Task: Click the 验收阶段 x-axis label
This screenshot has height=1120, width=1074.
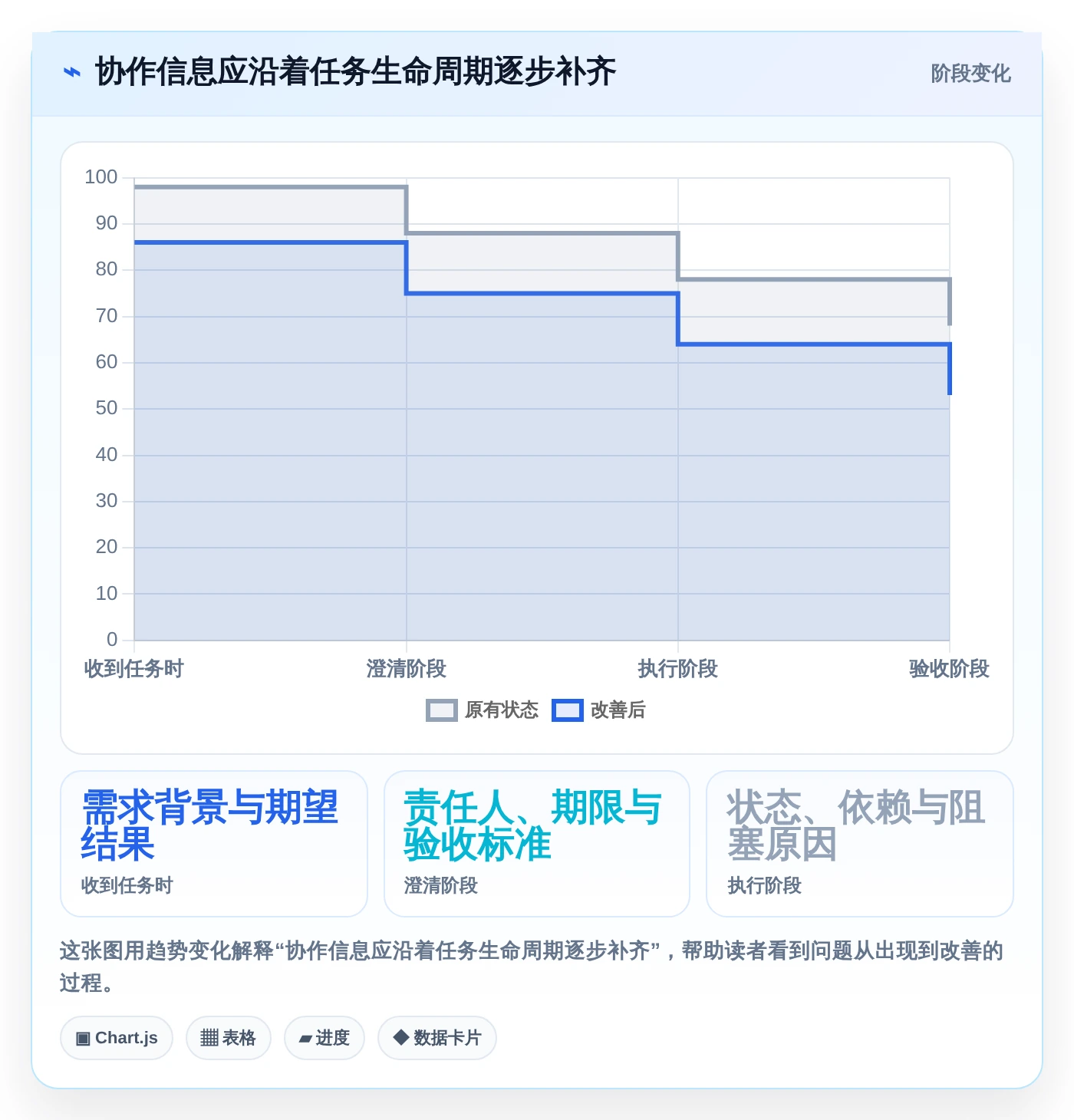Action: click(x=950, y=669)
